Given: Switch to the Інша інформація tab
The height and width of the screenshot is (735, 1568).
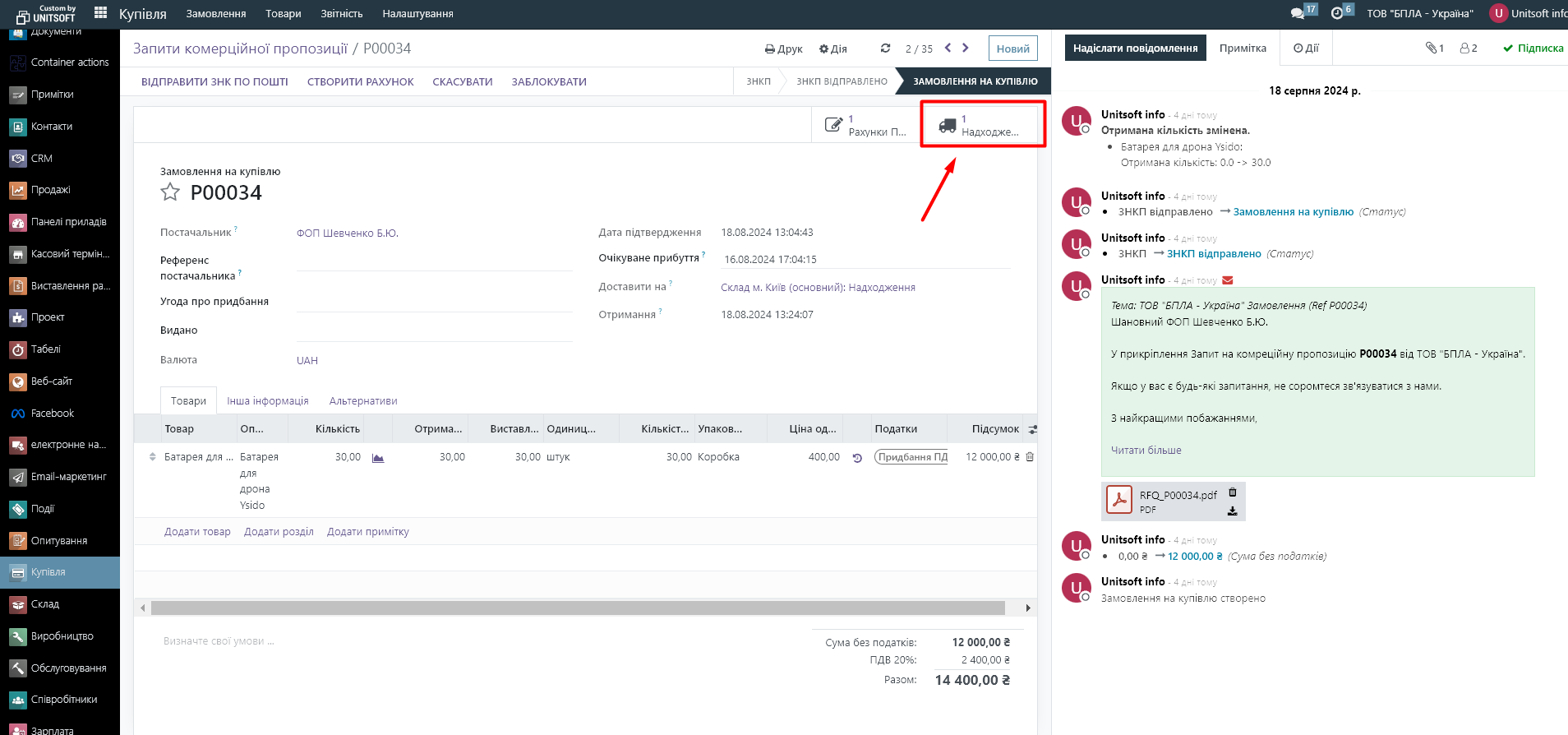Looking at the screenshot, I should pyautogui.click(x=268, y=401).
